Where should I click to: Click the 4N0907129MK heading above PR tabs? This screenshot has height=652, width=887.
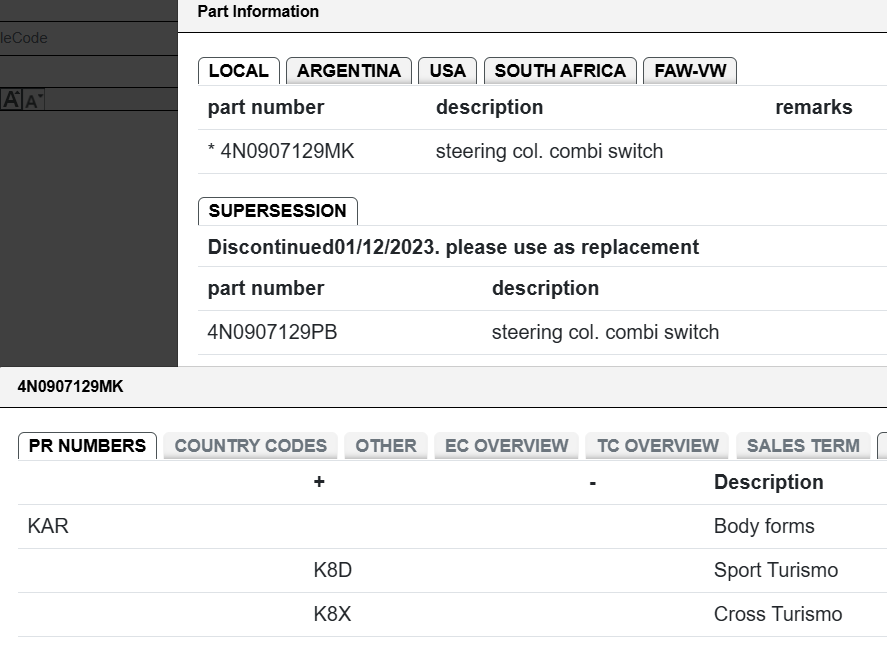(70, 387)
